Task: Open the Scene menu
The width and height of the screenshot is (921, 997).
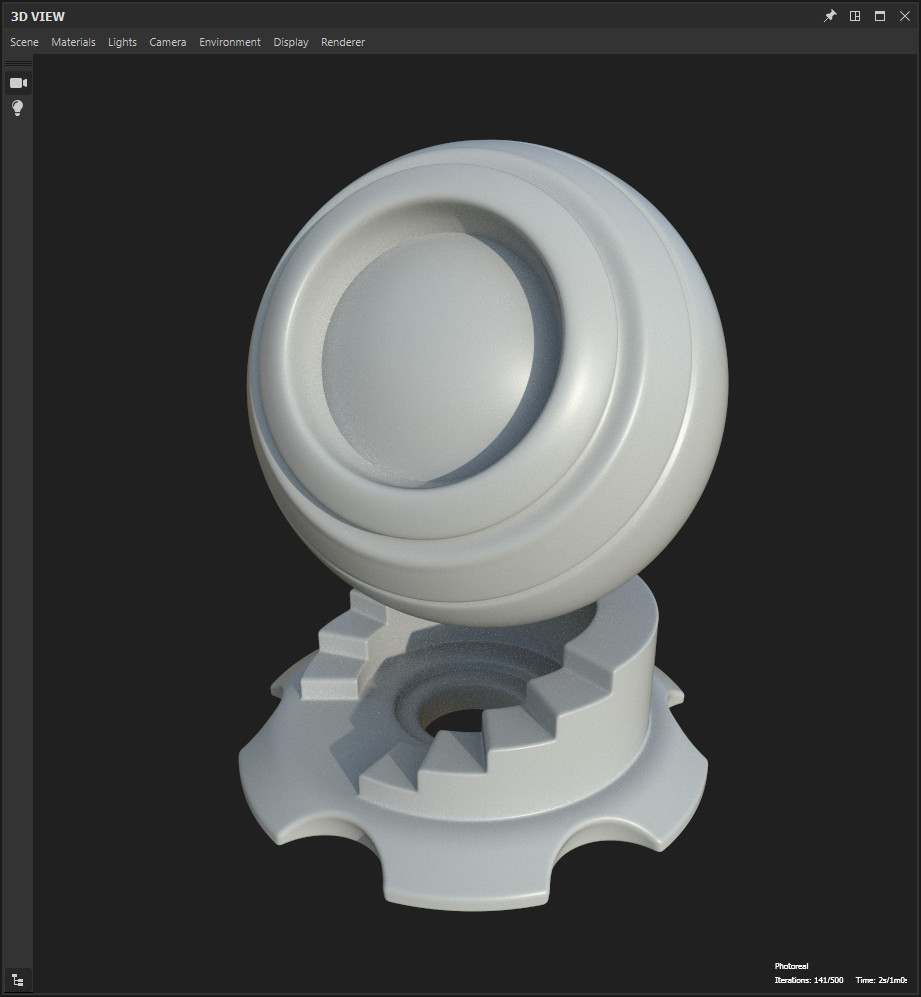Action: (x=24, y=42)
